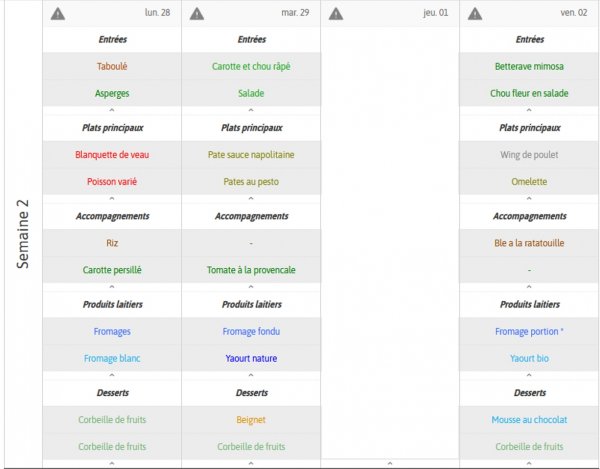This screenshot has width=600, height=469.
Task: Select Fromage portion on Friday
Action: click(529, 331)
